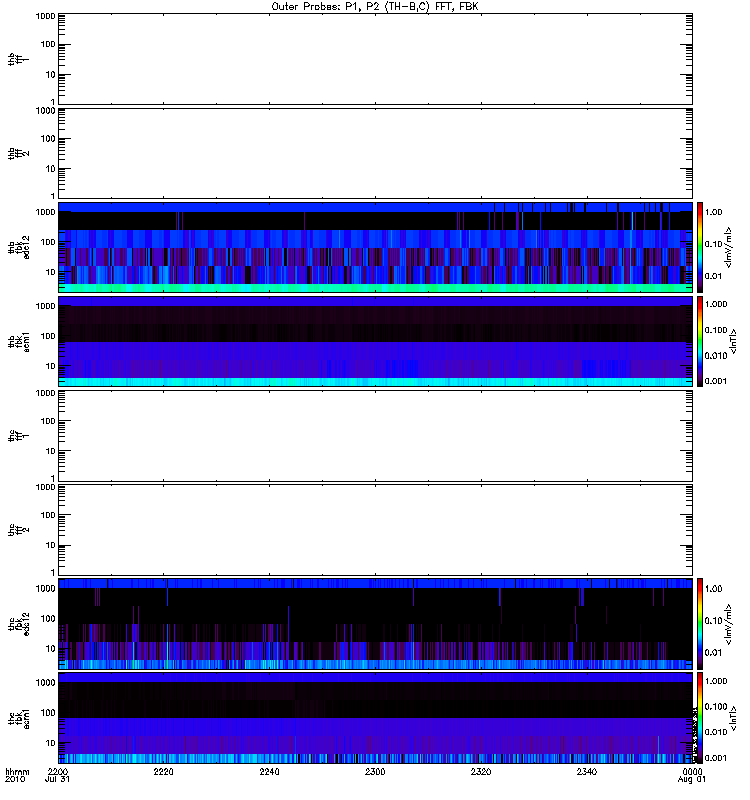Click the 'thb fff 2' y-axis panel label
The image size is (750, 800).
(18, 154)
